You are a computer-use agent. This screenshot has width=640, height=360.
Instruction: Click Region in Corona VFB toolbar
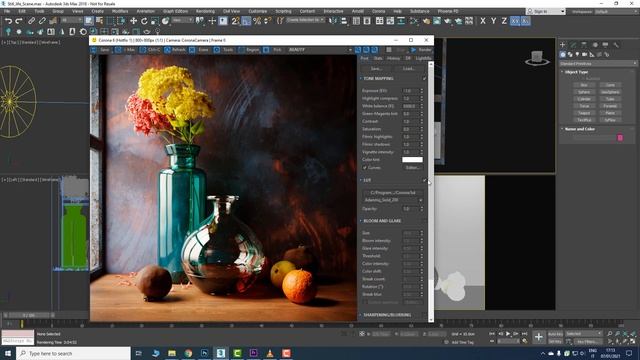point(249,50)
